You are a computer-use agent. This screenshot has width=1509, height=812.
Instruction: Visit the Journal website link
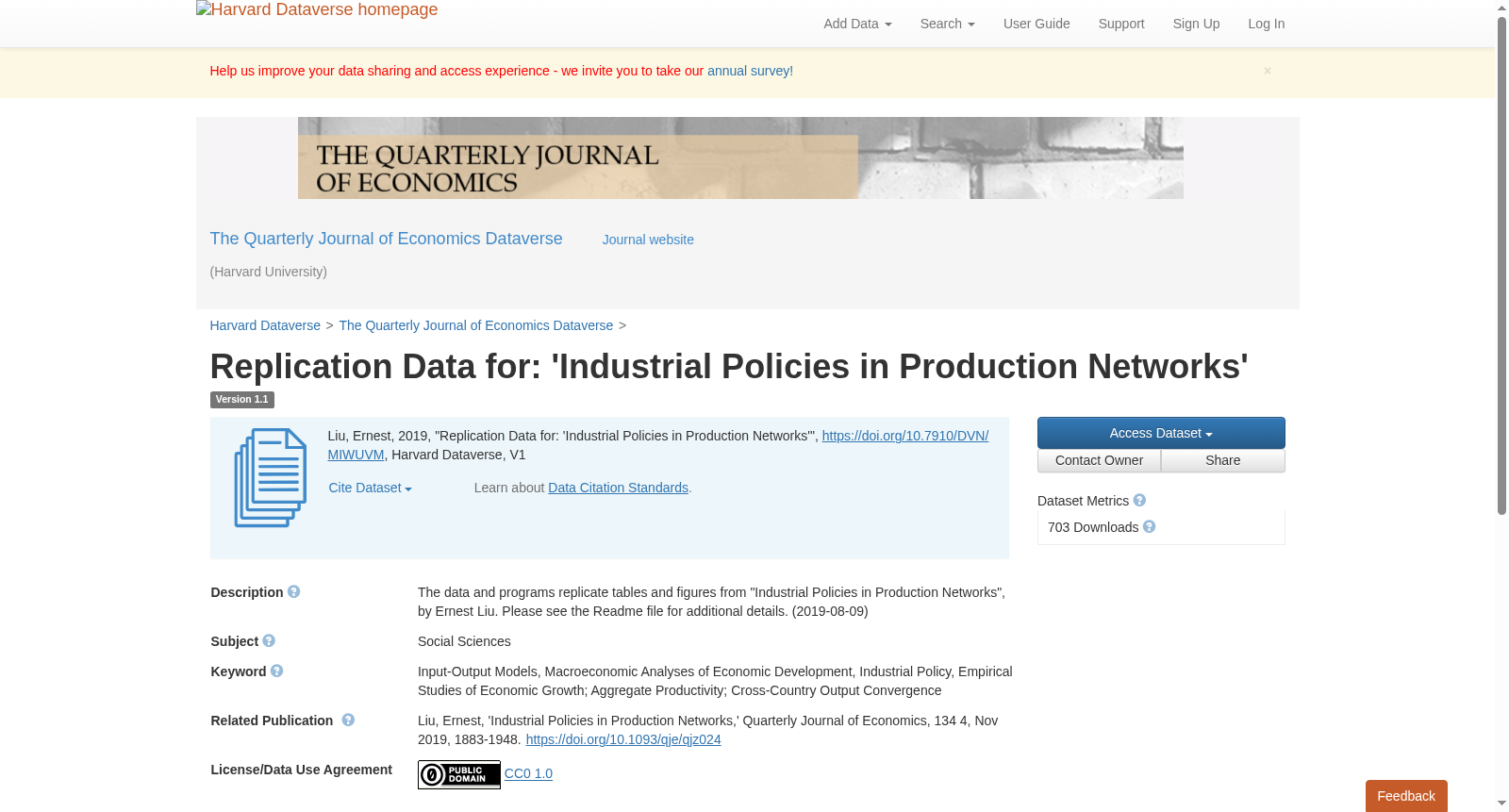[x=648, y=240]
